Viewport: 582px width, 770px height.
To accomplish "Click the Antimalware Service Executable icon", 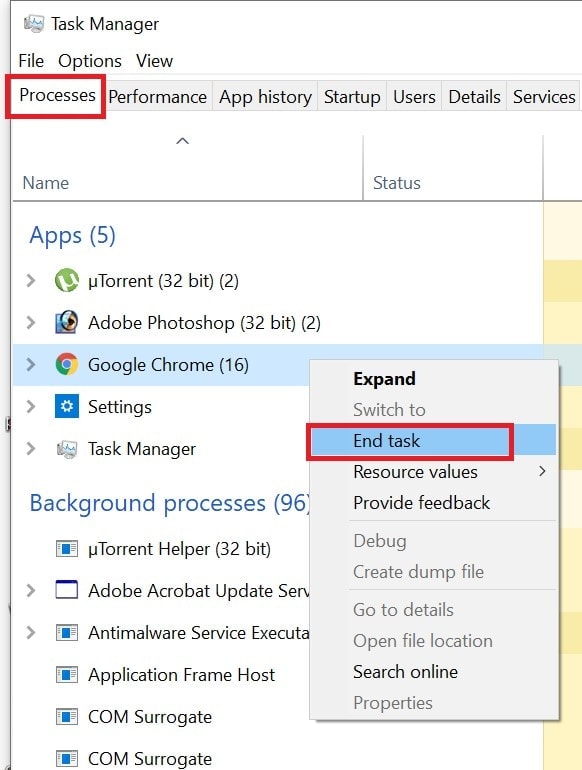I will (67, 632).
